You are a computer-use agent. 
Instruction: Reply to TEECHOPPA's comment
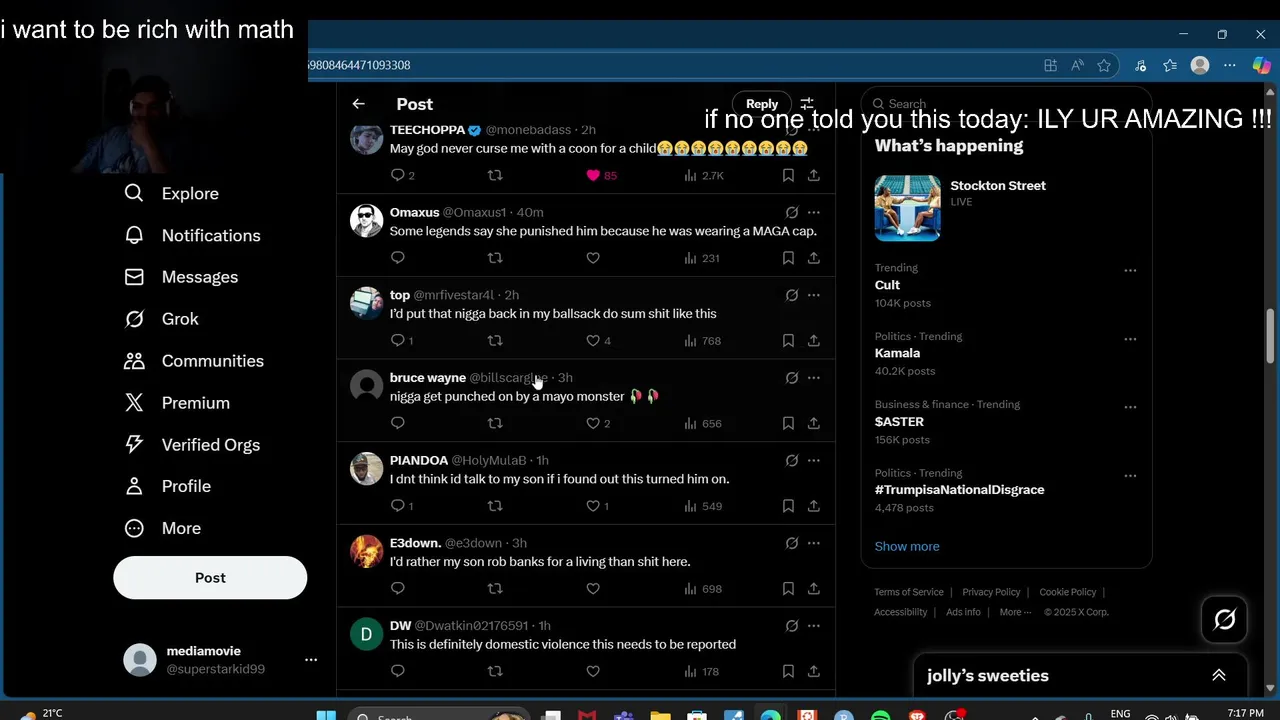[398, 175]
